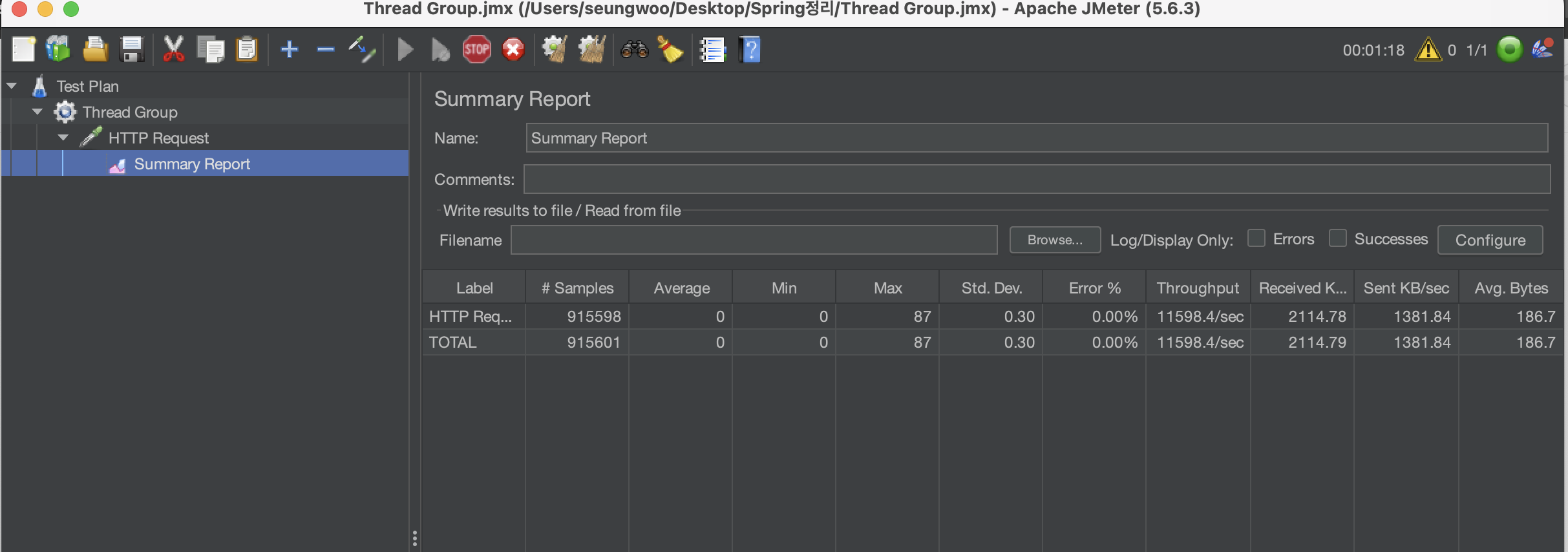Viewport: 1568px width, 552px height.
Task: Reset search with yellow broom icon
Action: (670, 49)
